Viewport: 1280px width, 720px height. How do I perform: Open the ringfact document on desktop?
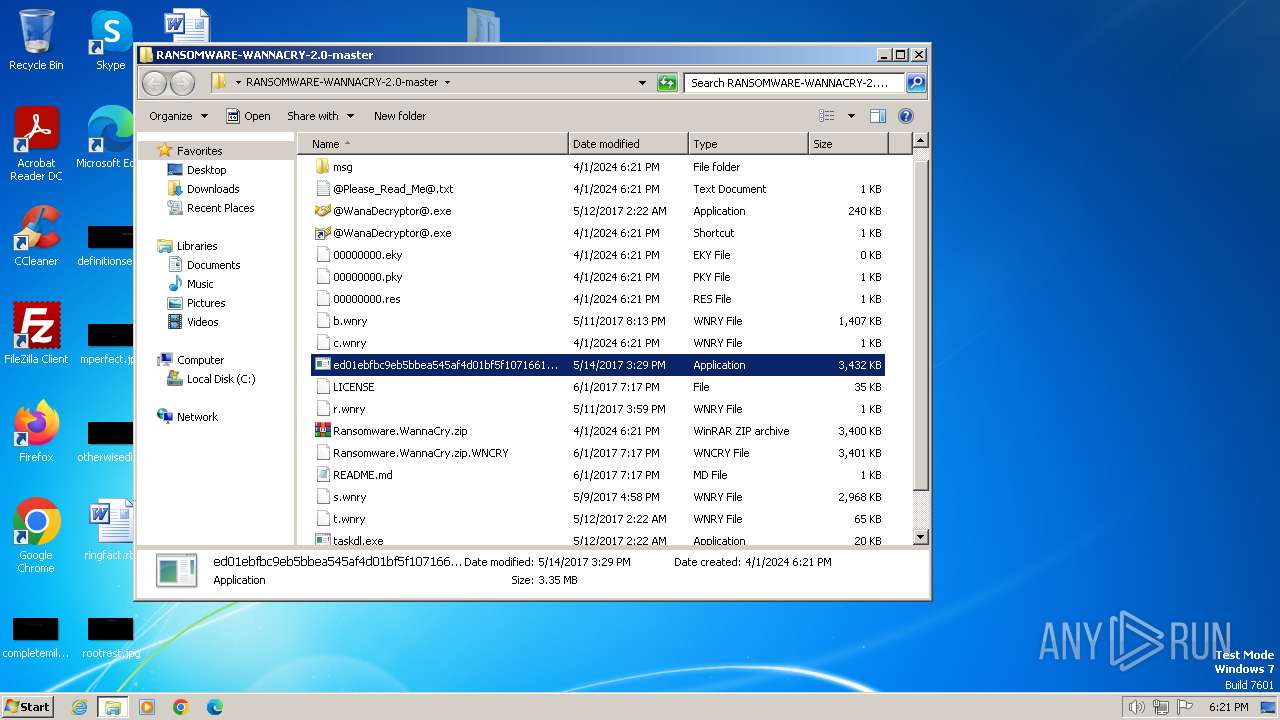pos(108,530)
